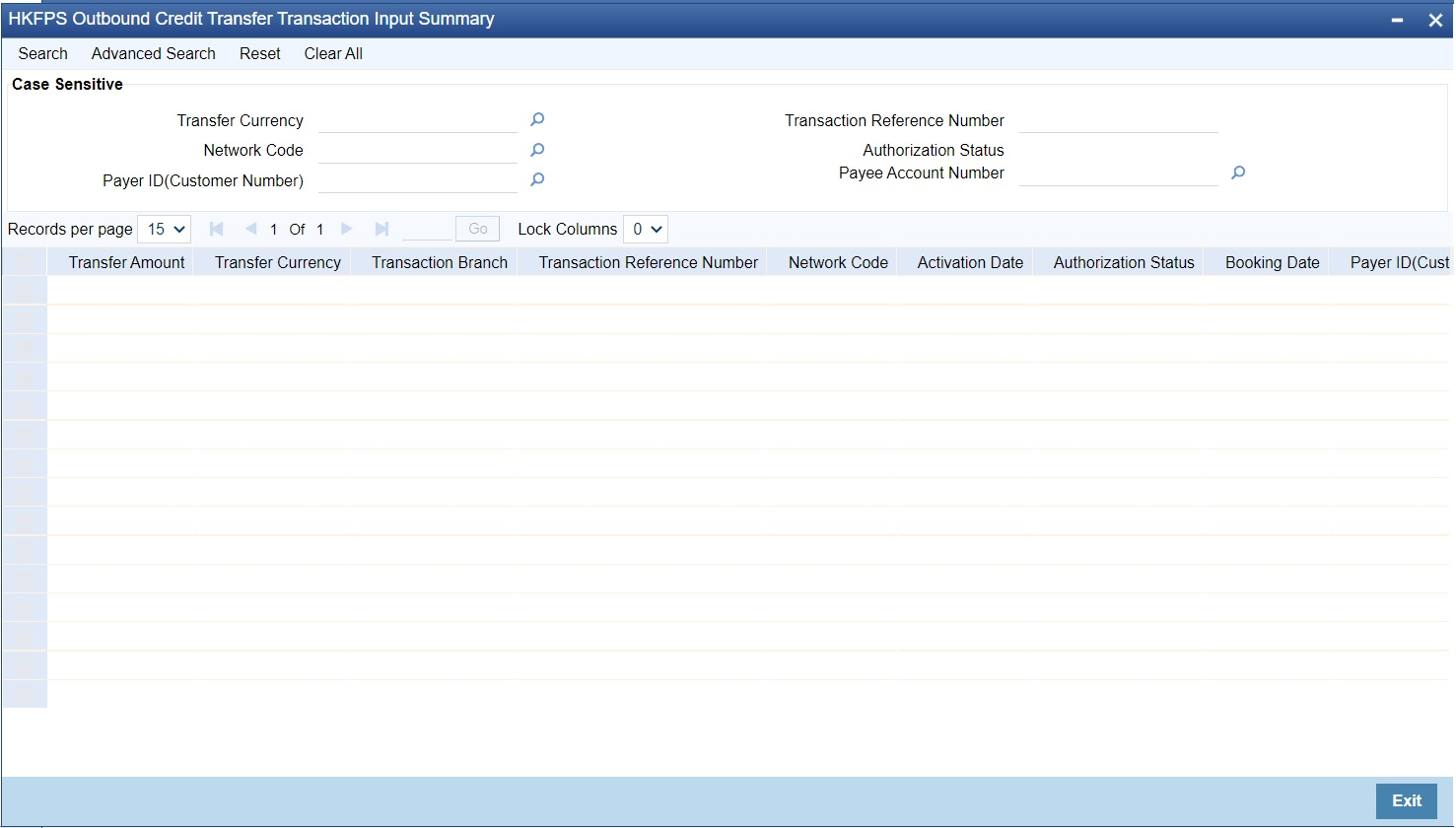Screen dimensions: 1456x828
Task: Focus the Transaction Reference Number input field
Action: (x=1119, y=120)
